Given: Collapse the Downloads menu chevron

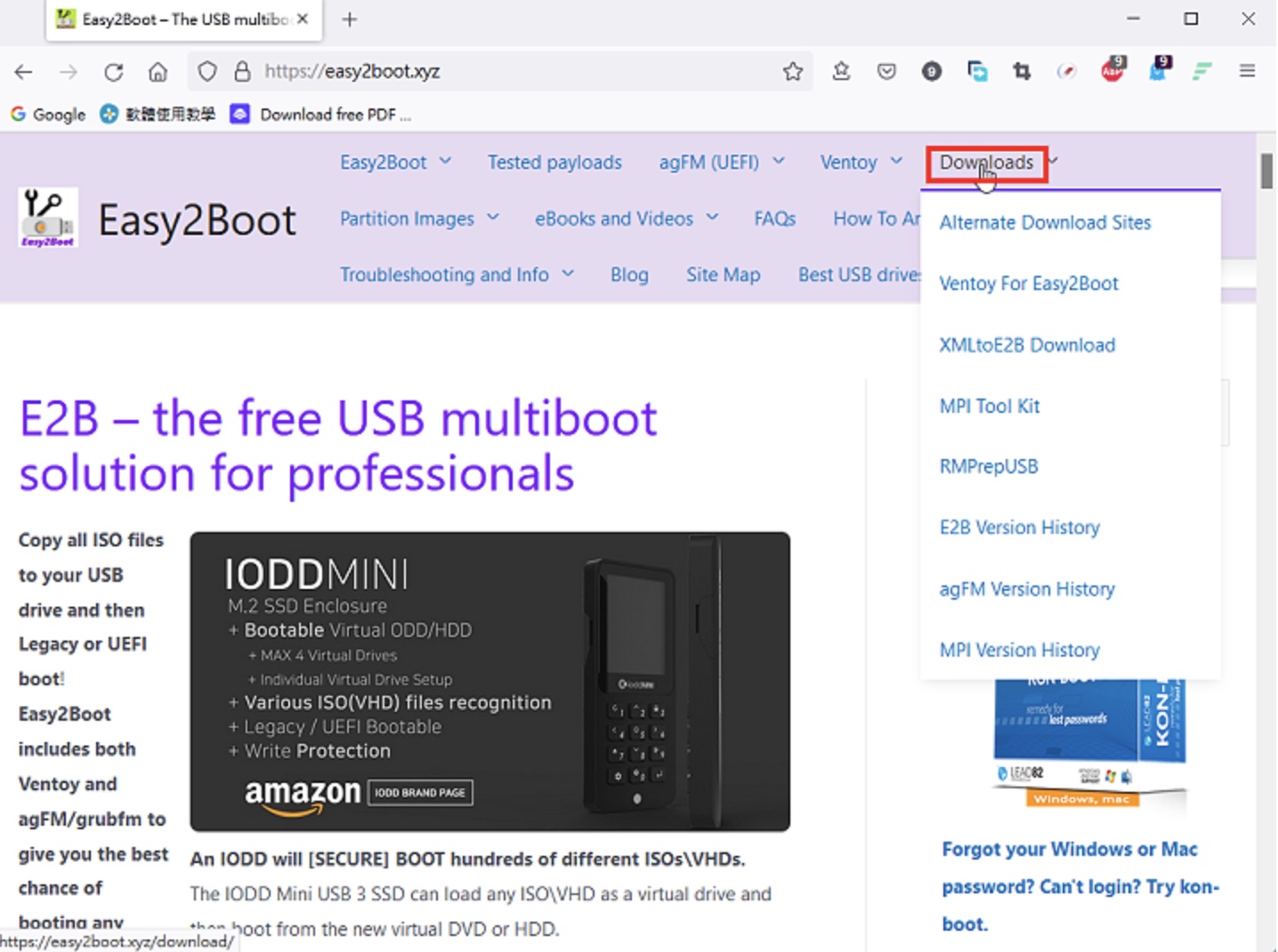Looking at the screenshot, I should point(1053,161).
